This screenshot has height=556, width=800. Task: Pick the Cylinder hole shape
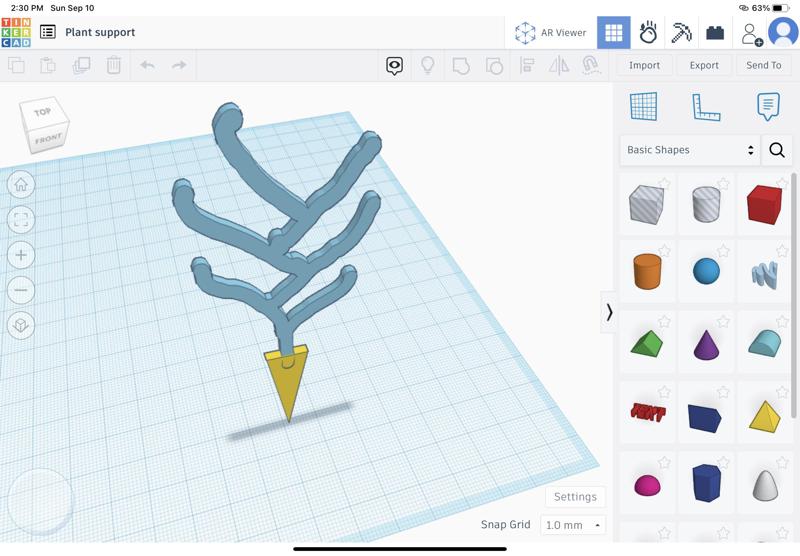tap(706, 204)
